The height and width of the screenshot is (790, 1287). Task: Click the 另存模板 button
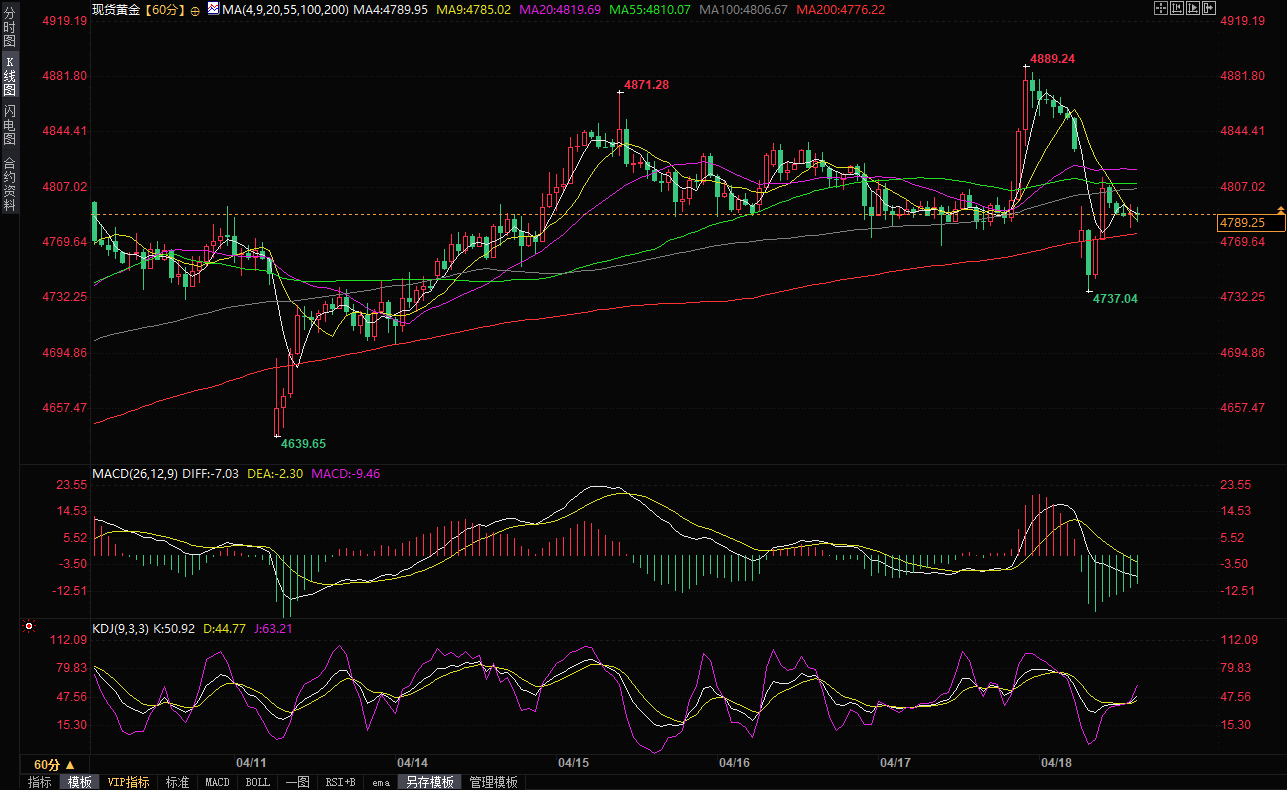pos(430,782)
